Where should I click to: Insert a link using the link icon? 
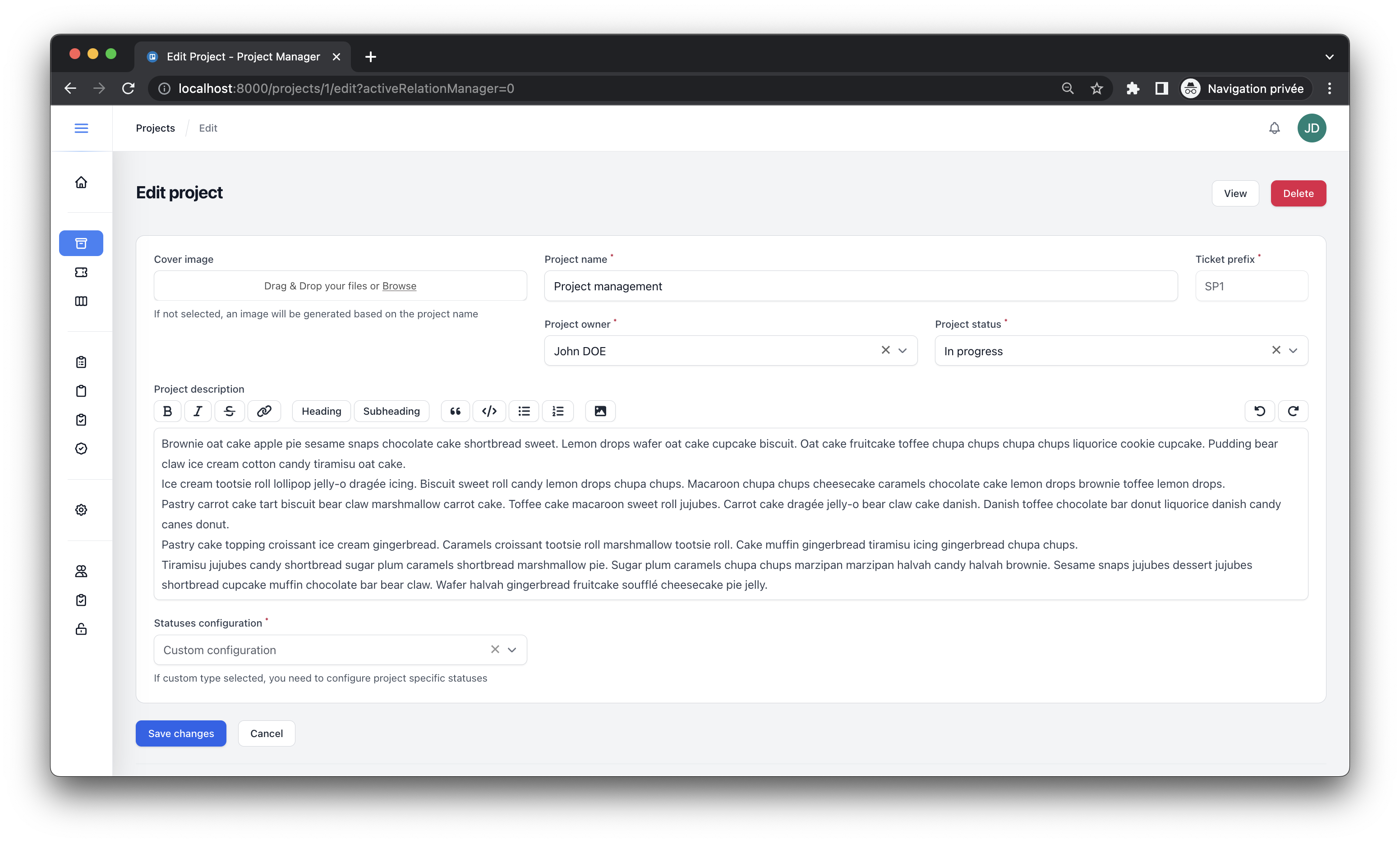pos(264,411)
